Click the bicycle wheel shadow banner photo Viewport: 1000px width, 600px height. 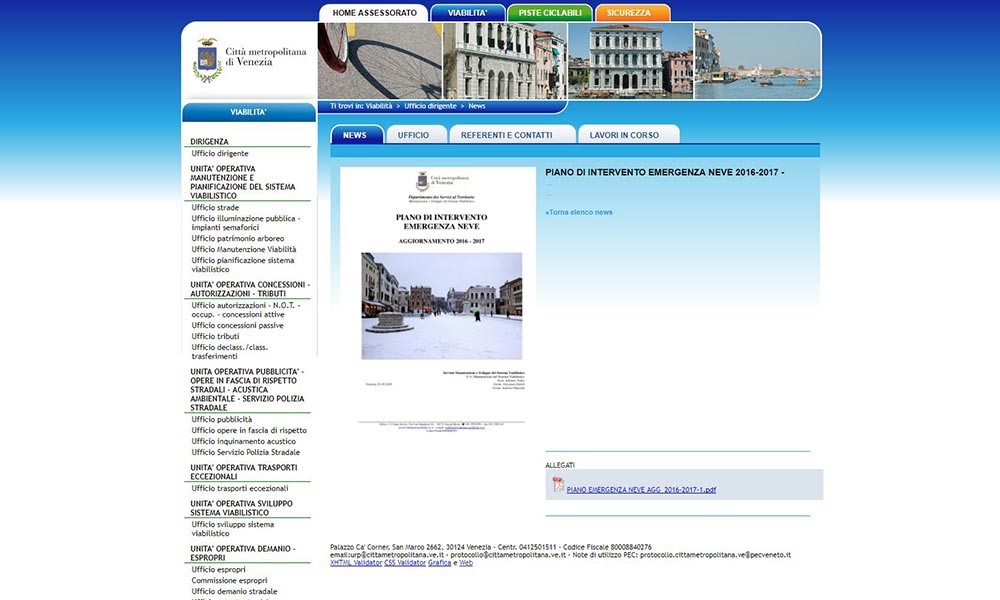coord(379,61)
